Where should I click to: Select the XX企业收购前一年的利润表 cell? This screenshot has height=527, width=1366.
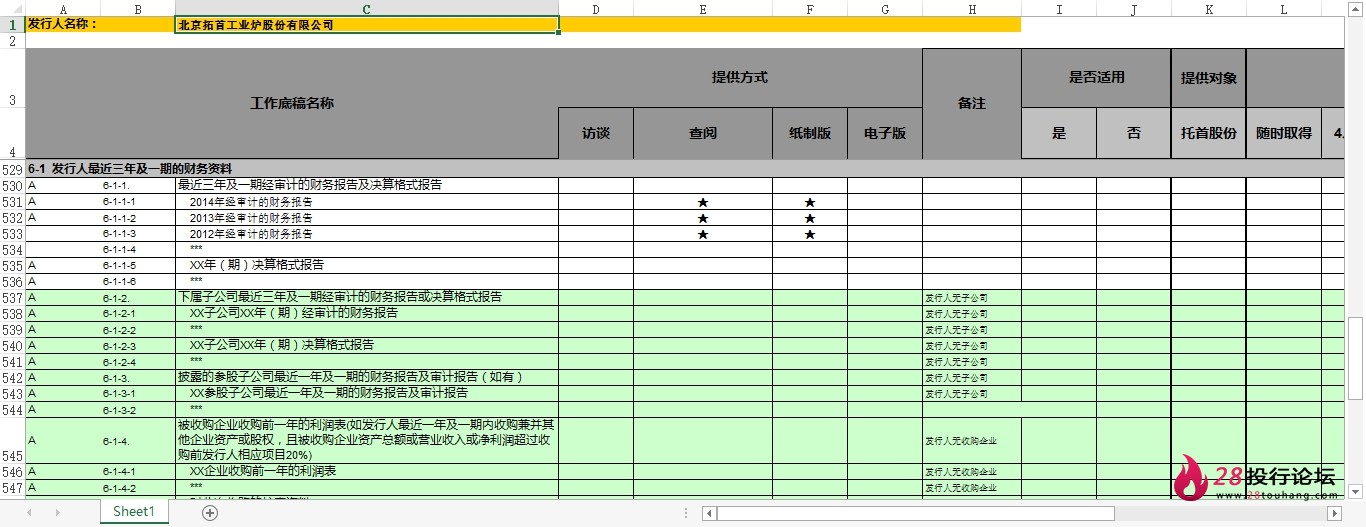tap(367, 471)
